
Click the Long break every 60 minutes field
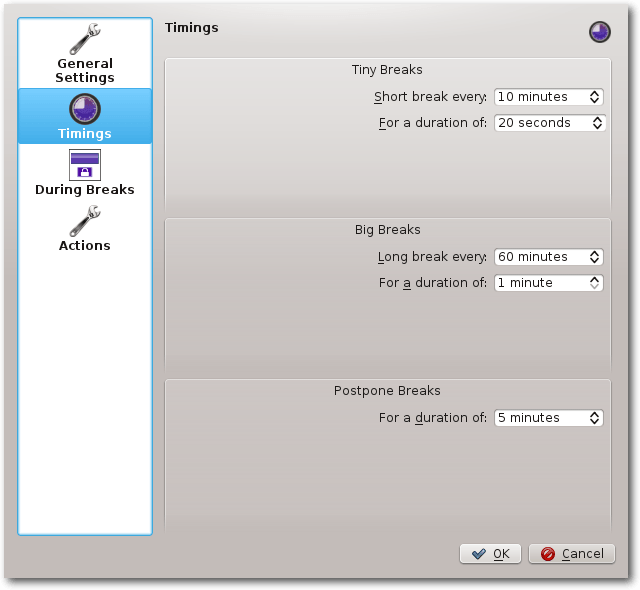[x=549, y=257]
